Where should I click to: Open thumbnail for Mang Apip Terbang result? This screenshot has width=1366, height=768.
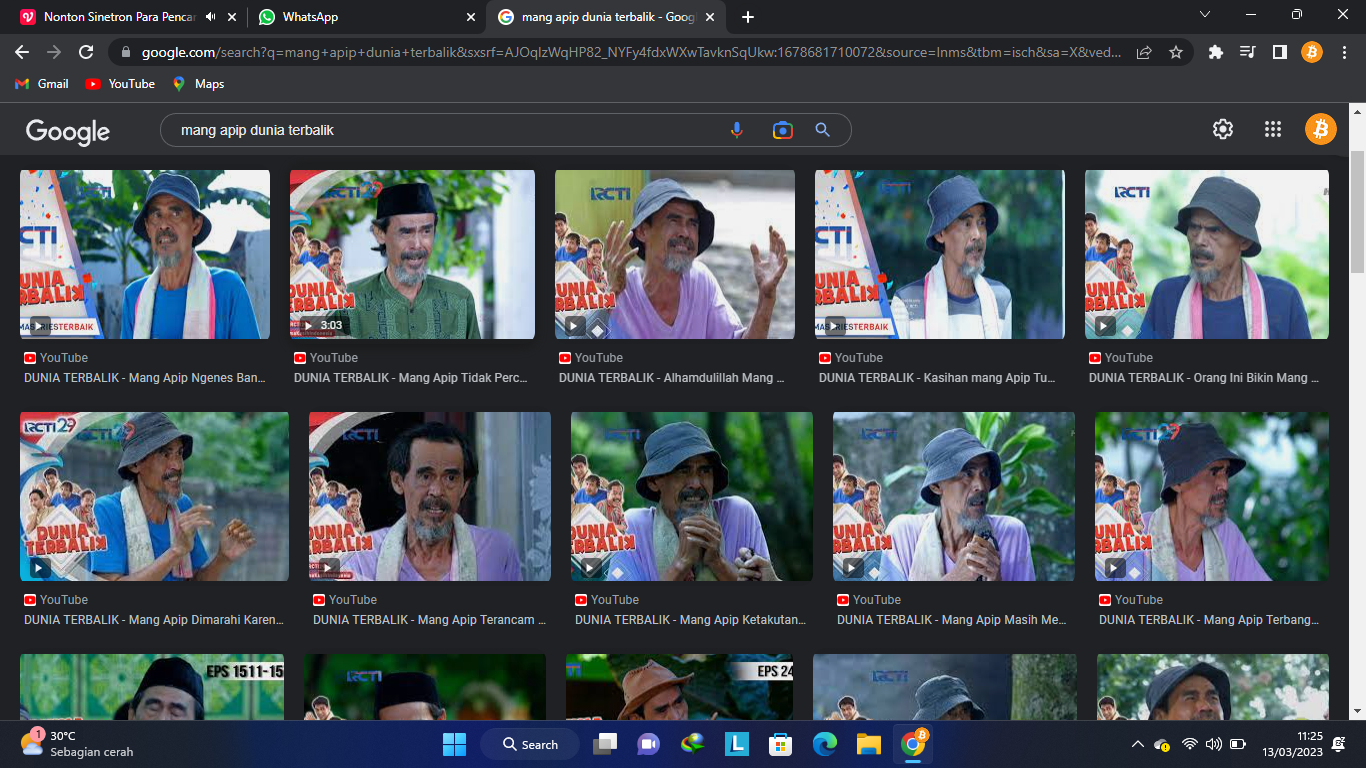point(1212,496)
